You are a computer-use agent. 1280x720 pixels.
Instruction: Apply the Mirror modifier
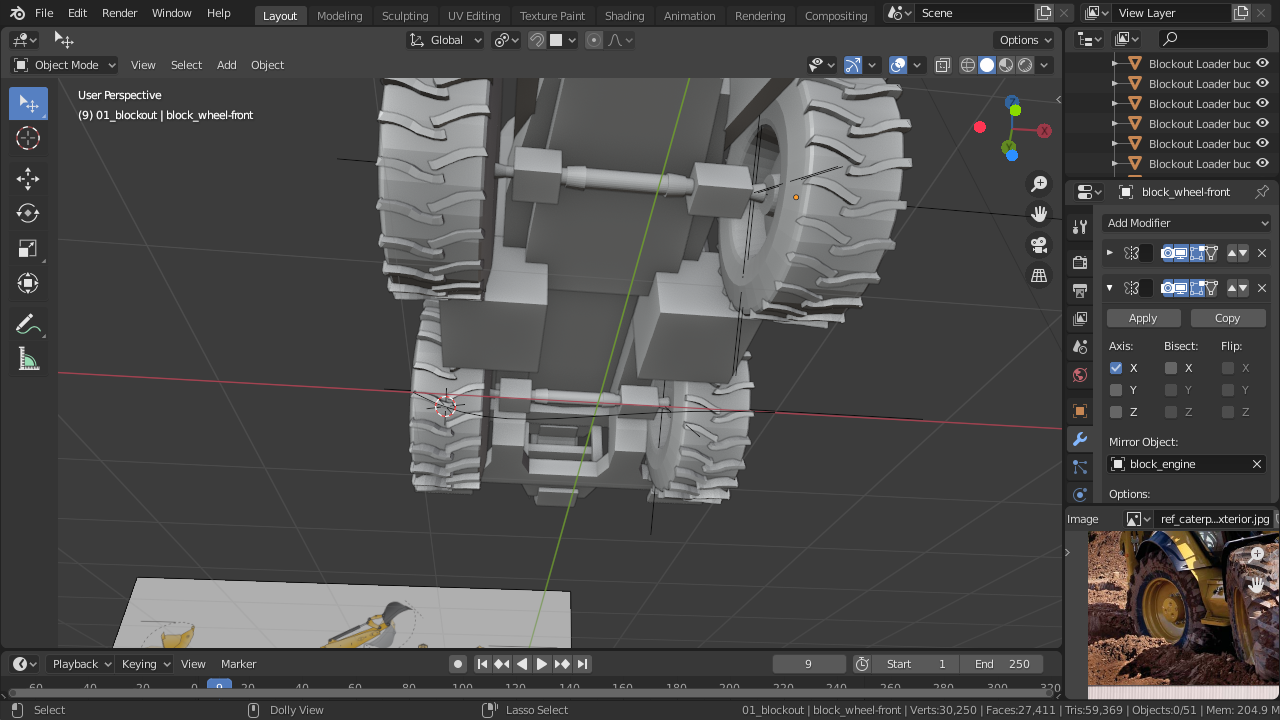coord(1143,318)
